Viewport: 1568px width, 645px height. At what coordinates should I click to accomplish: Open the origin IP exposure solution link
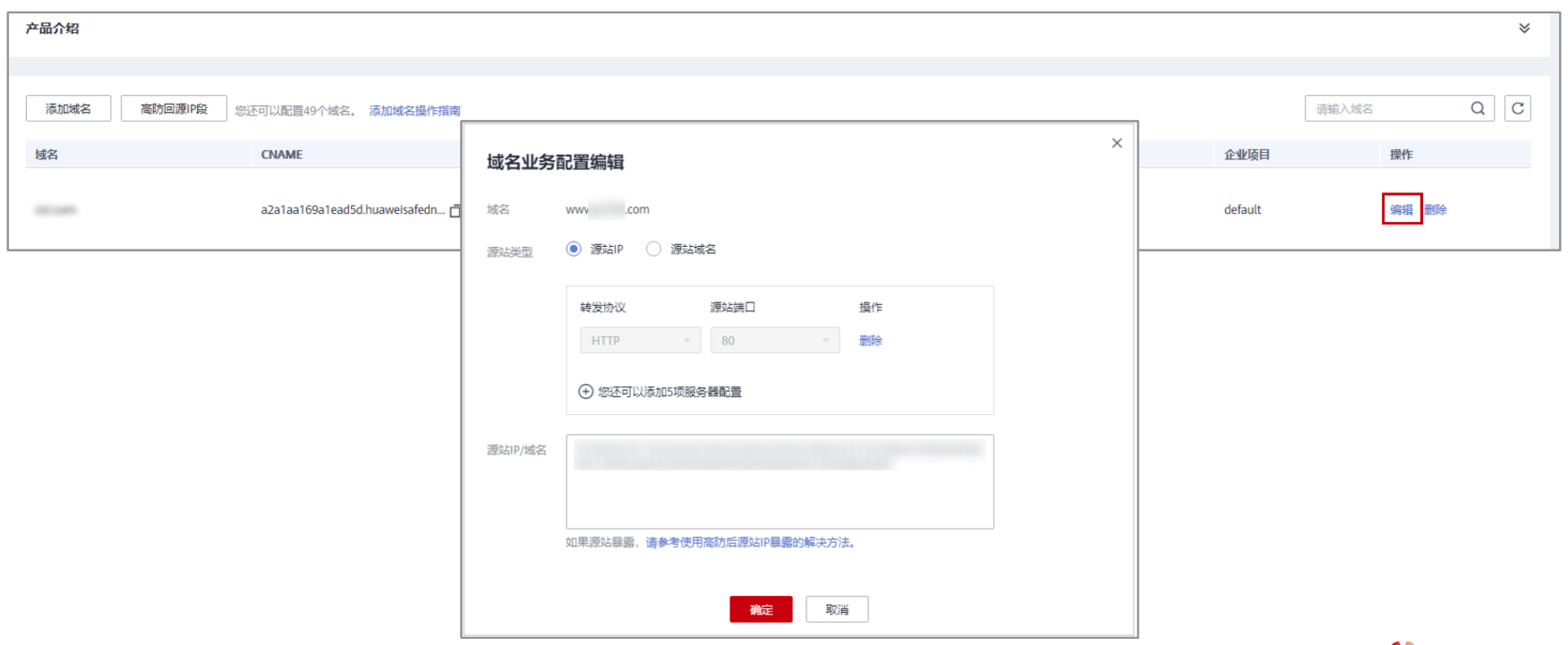(750, 542)
